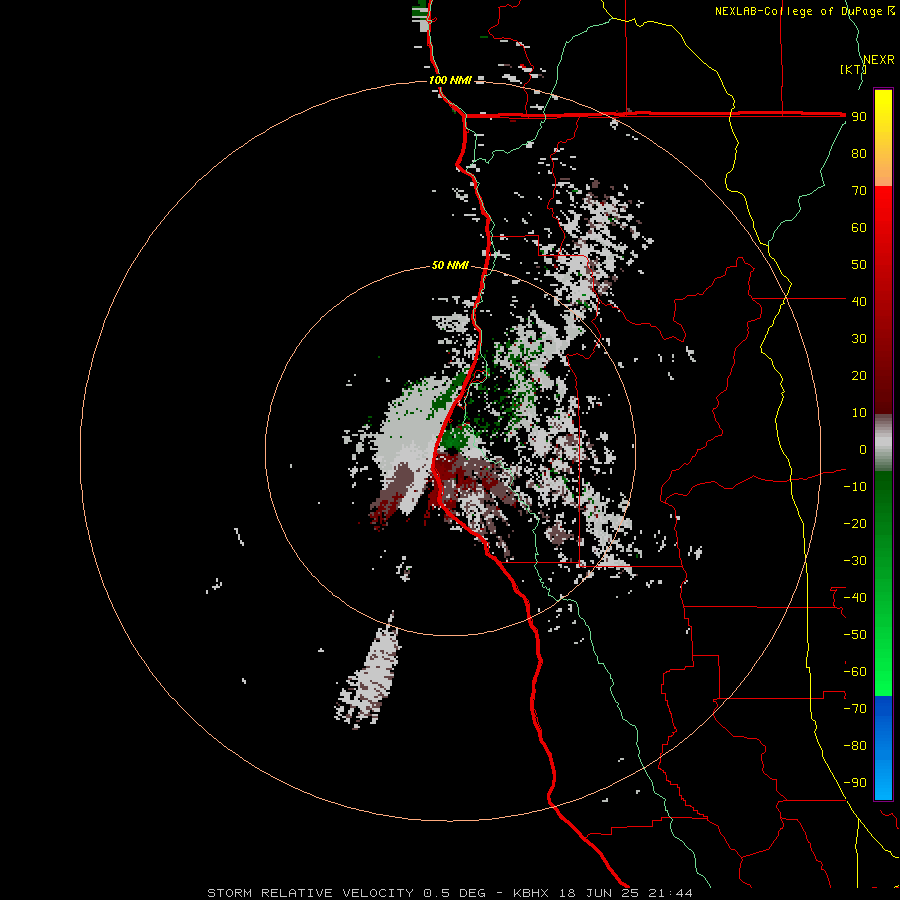Click the "[KT]" units label
The image size is (900, 900).
point(854,69)
